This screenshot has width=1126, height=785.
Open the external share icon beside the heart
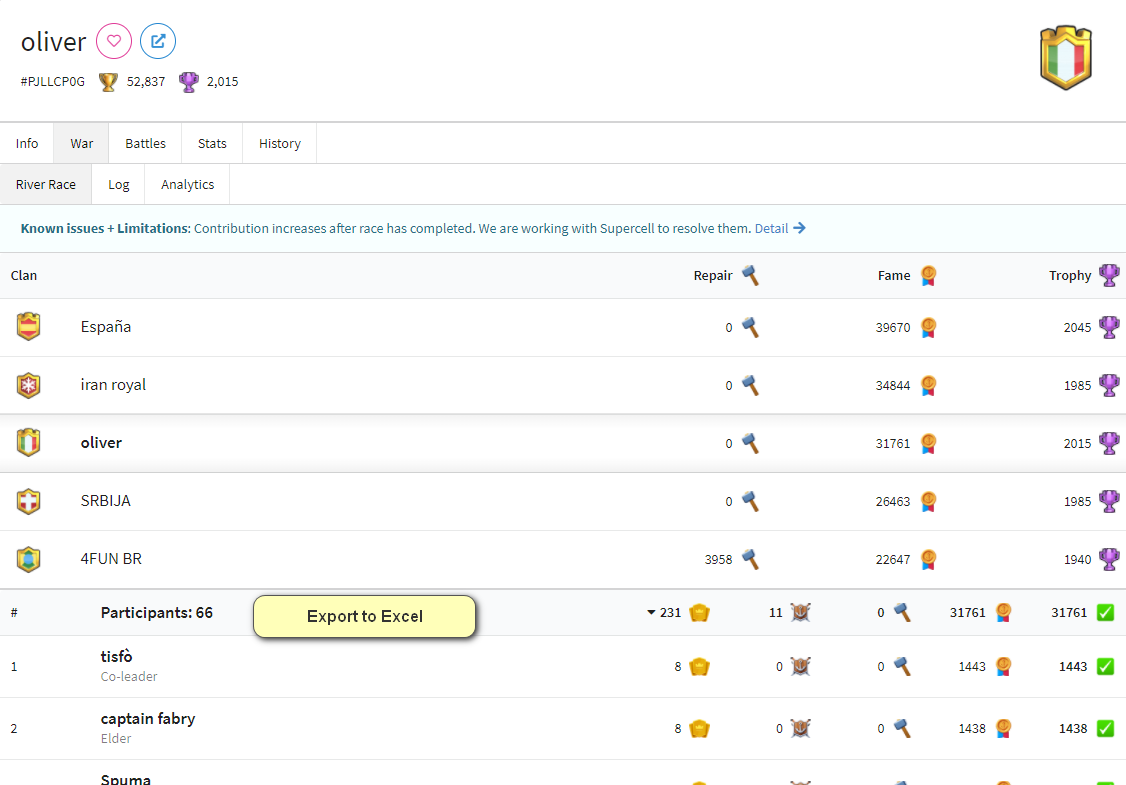158,41
